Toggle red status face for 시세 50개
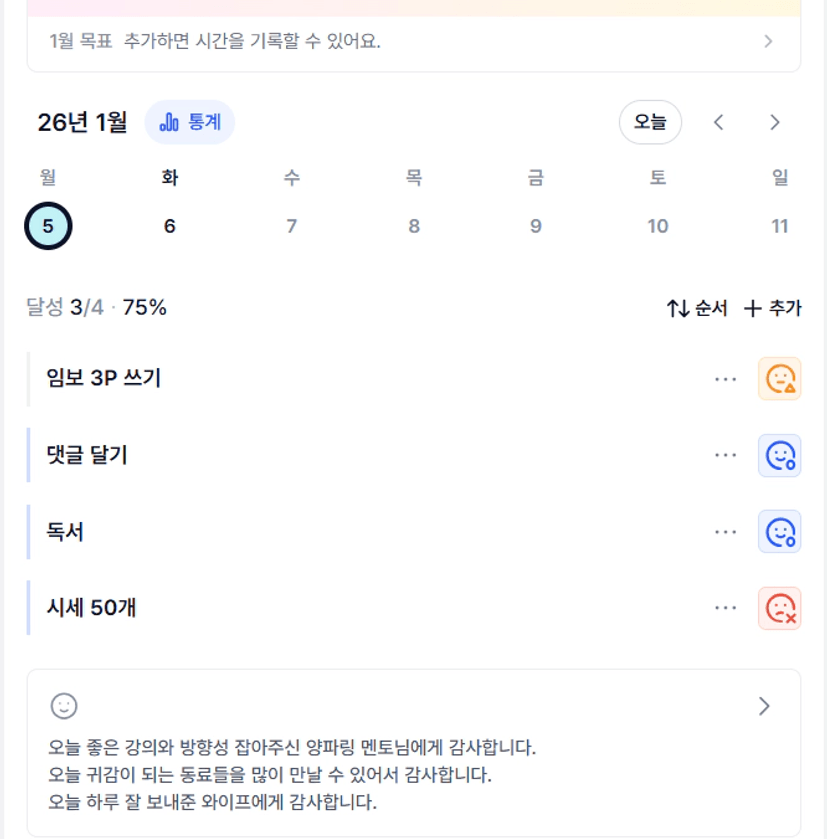The image size is (827, 839). pyautogui.click(x=779, y=608)
